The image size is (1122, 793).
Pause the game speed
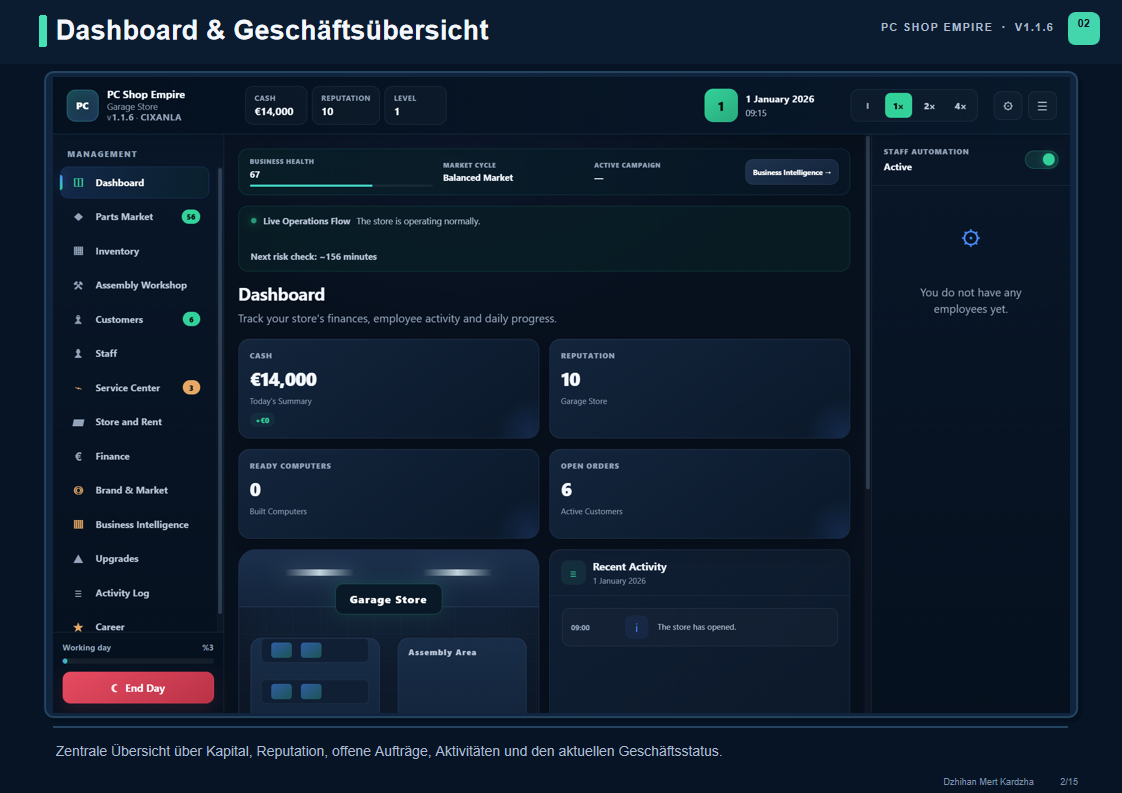pyautogui.click(x=867, y=106)
